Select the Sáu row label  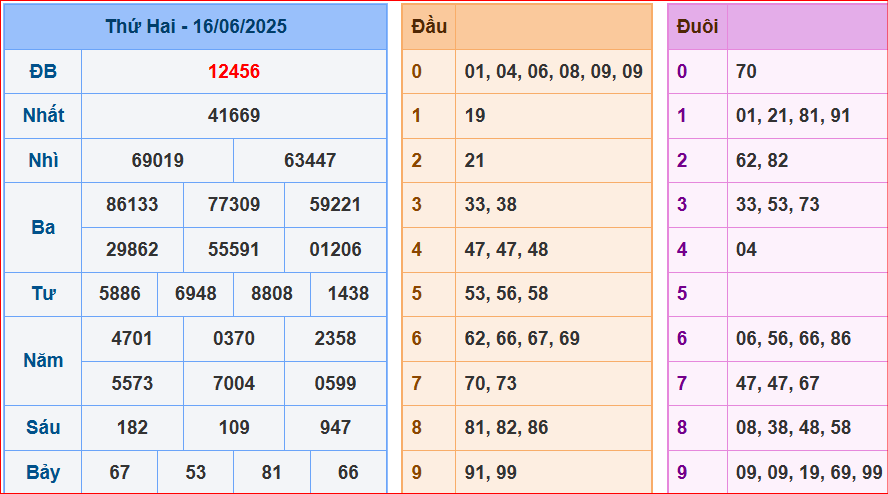[x=43, y=427]
